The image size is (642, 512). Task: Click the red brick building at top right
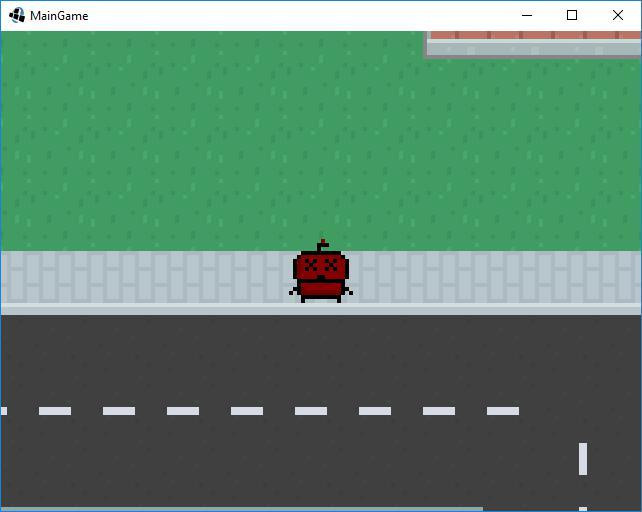point(533,44)
